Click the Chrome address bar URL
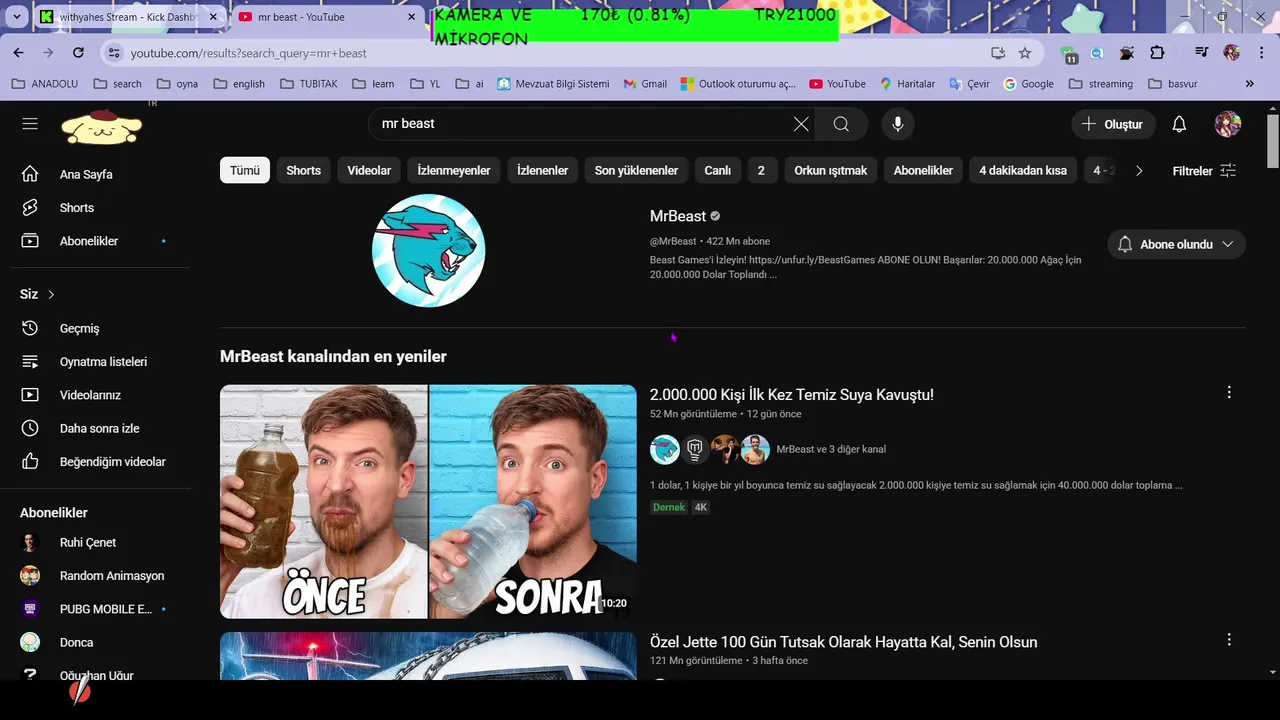Image resolution: width=1280 pixels, height=720 pixels. [x=248, y=53]
